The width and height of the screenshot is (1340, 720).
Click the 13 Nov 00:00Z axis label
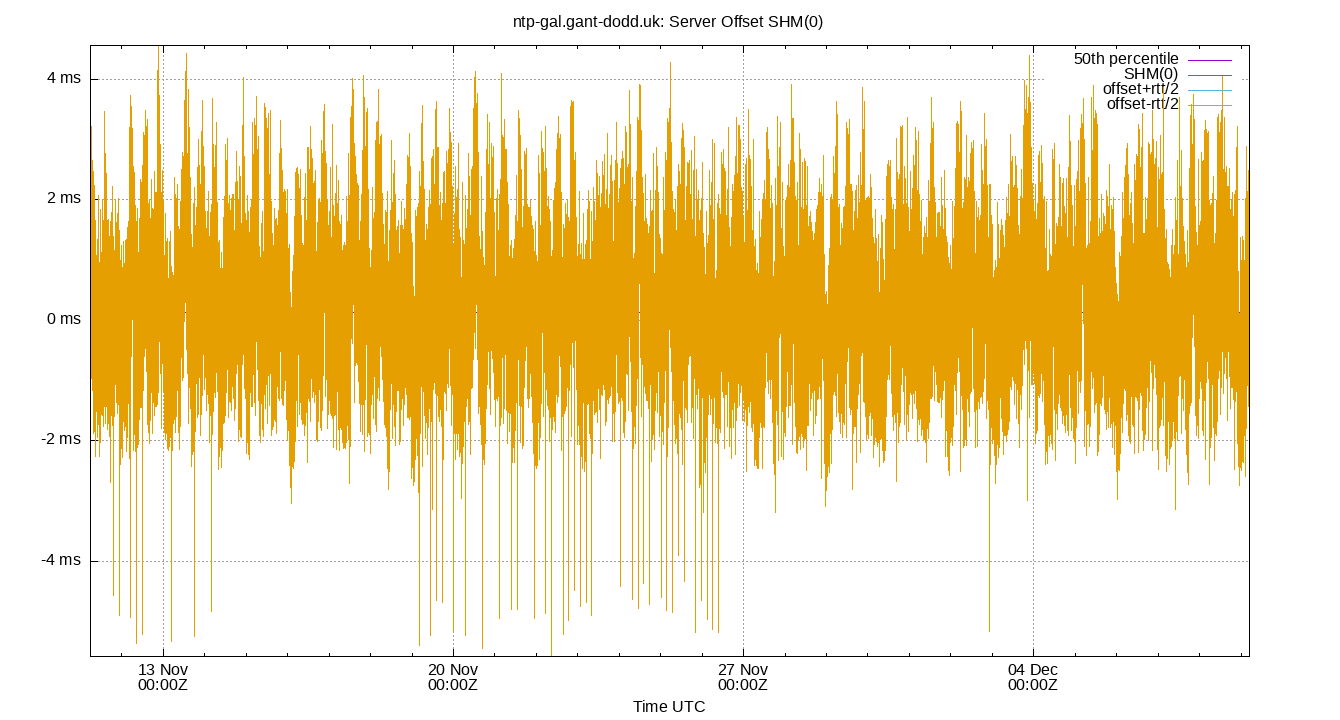click(161, 677)
